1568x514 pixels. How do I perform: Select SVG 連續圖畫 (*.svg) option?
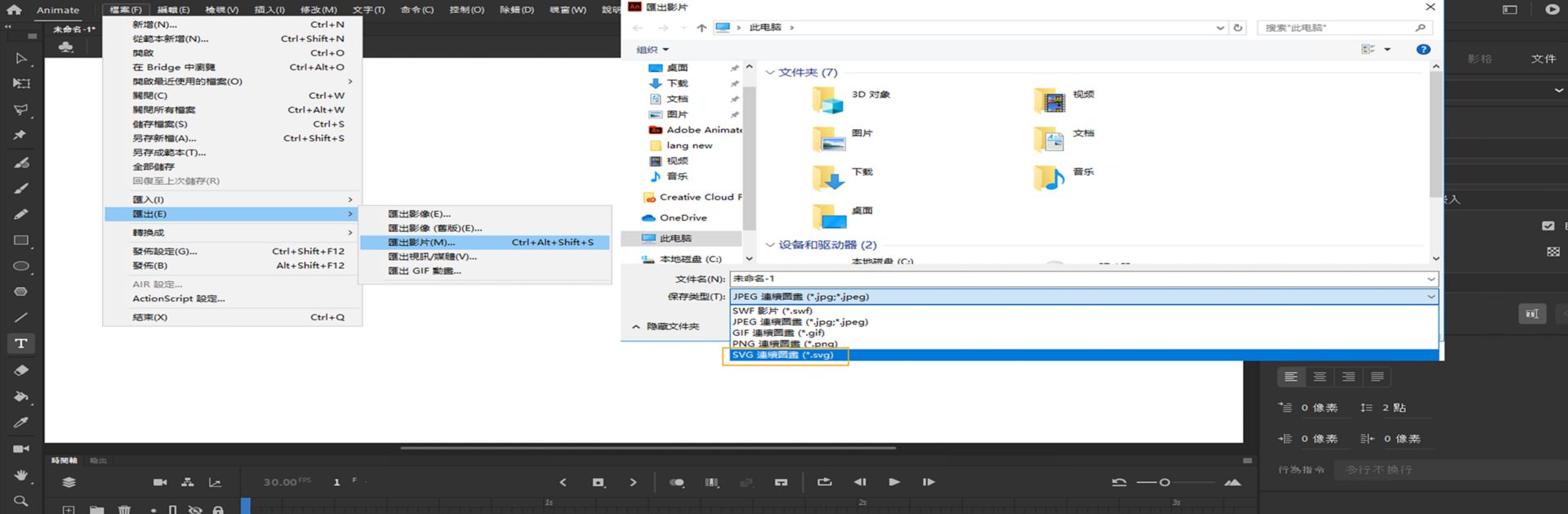coord(1084,355)
